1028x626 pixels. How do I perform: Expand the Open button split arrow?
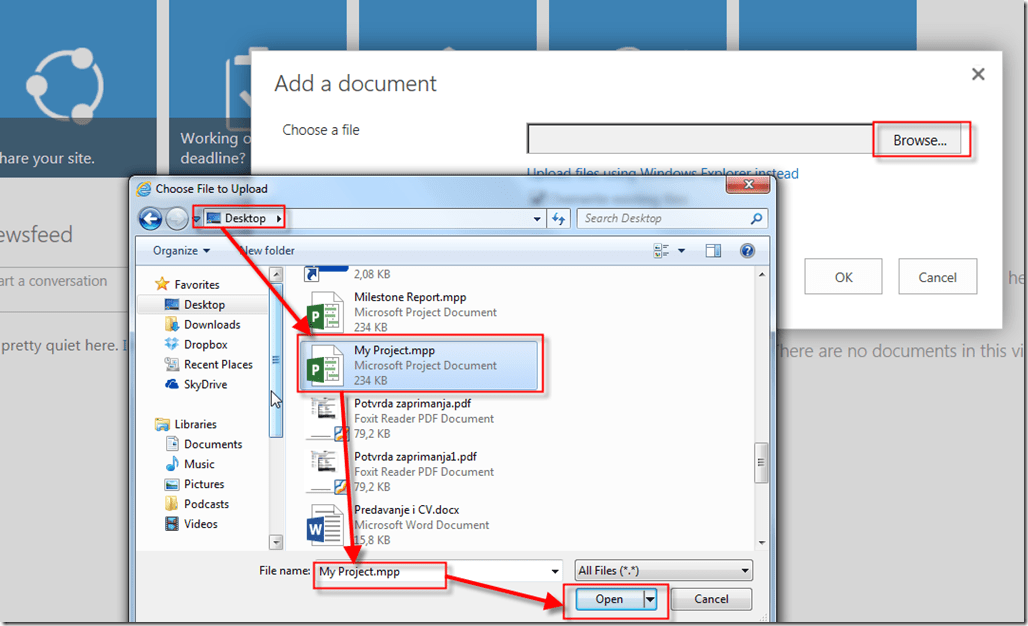(x=651, y=600)
